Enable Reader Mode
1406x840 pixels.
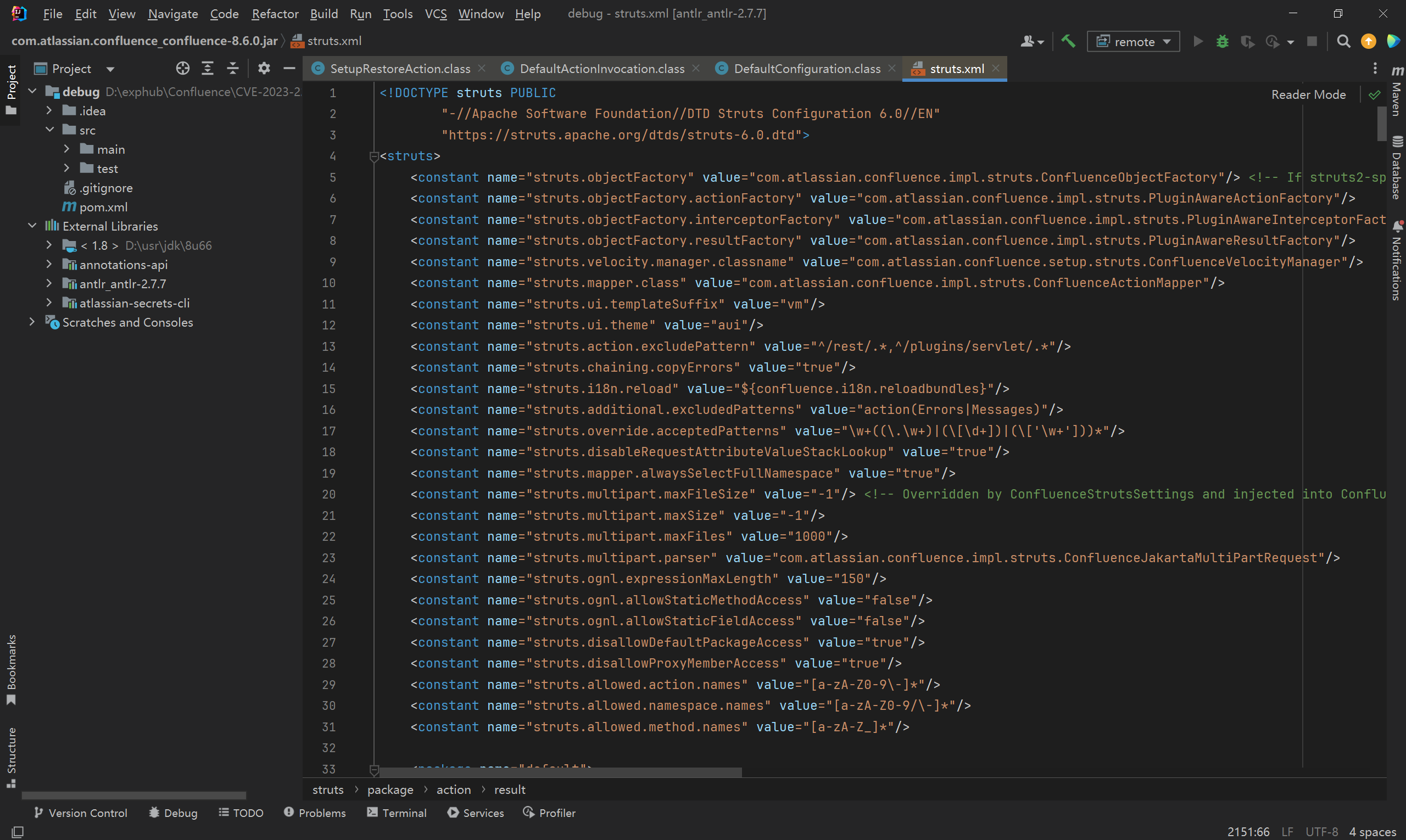click(1308, 94)
